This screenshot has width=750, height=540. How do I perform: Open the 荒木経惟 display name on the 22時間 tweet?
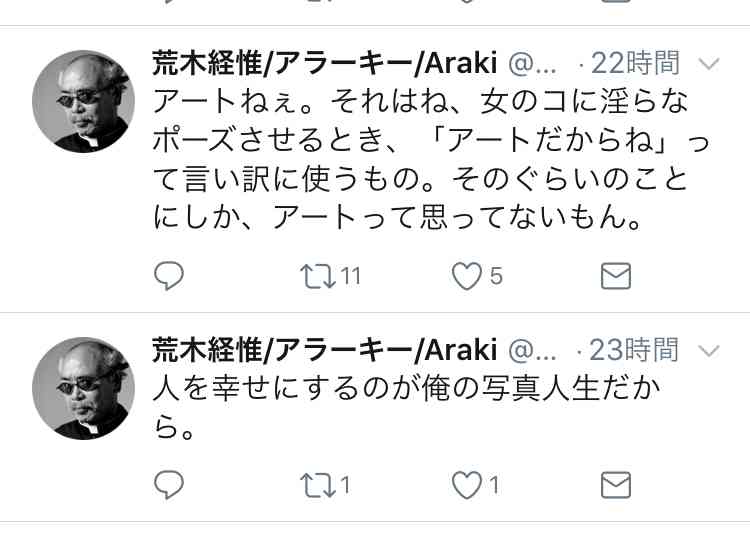(325, 63)
